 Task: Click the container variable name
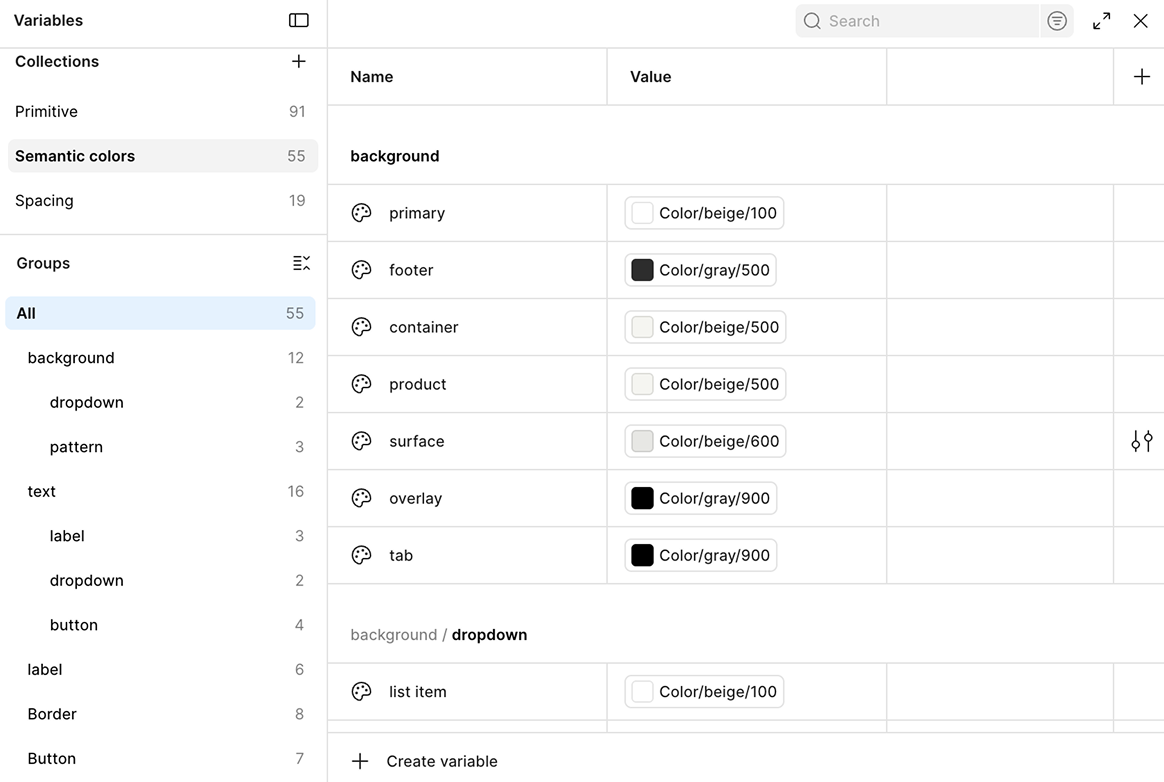pyautogui.click(x=424, y=328)
